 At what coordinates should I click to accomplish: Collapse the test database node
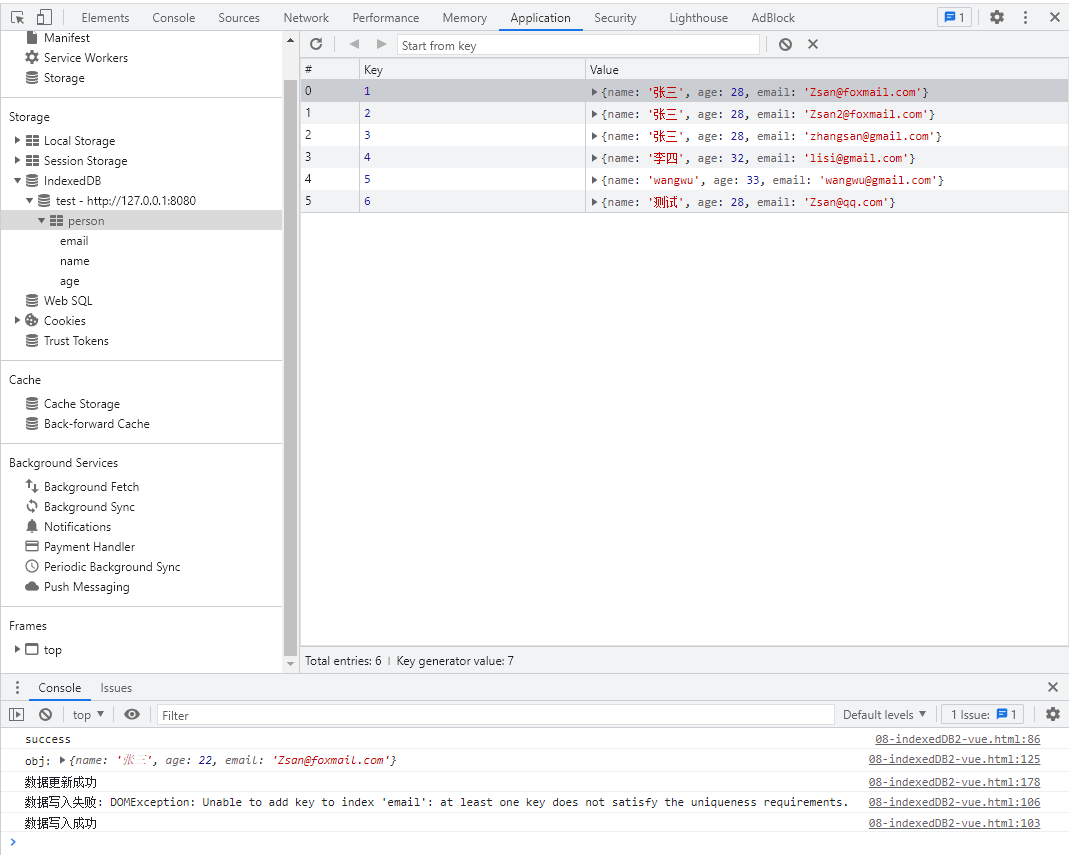[29, 200]
